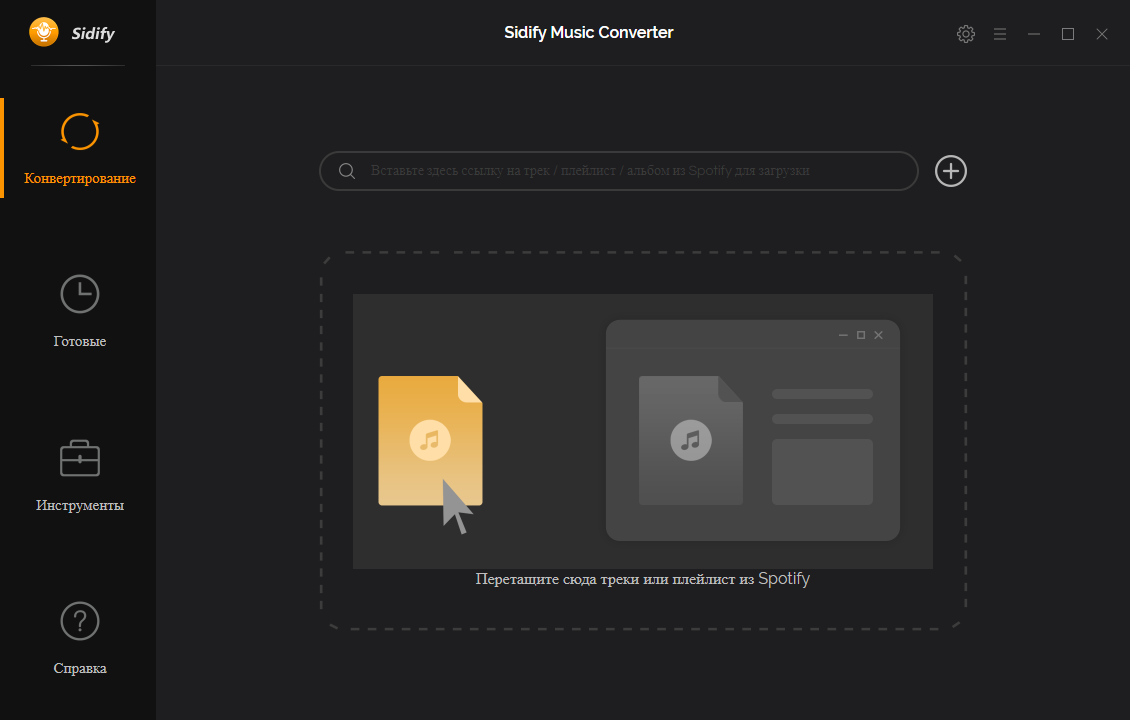
Task: Open the Конвертирование circular arrows icon
Action: pos(80,131)
